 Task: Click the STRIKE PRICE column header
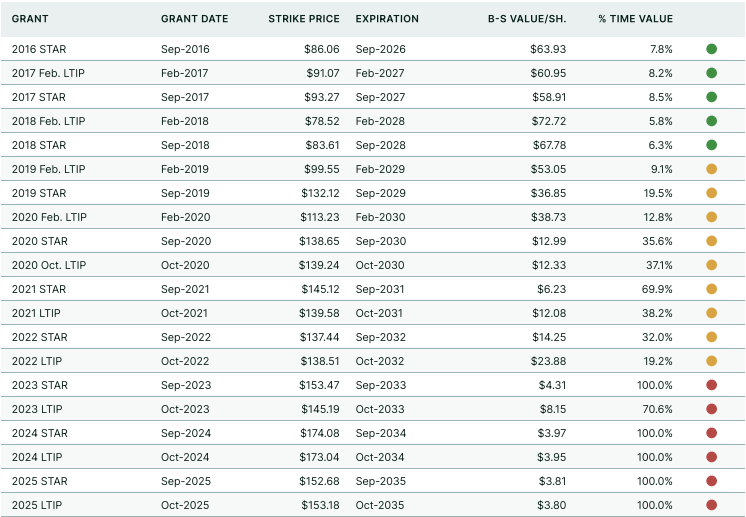tap(304, 19)
